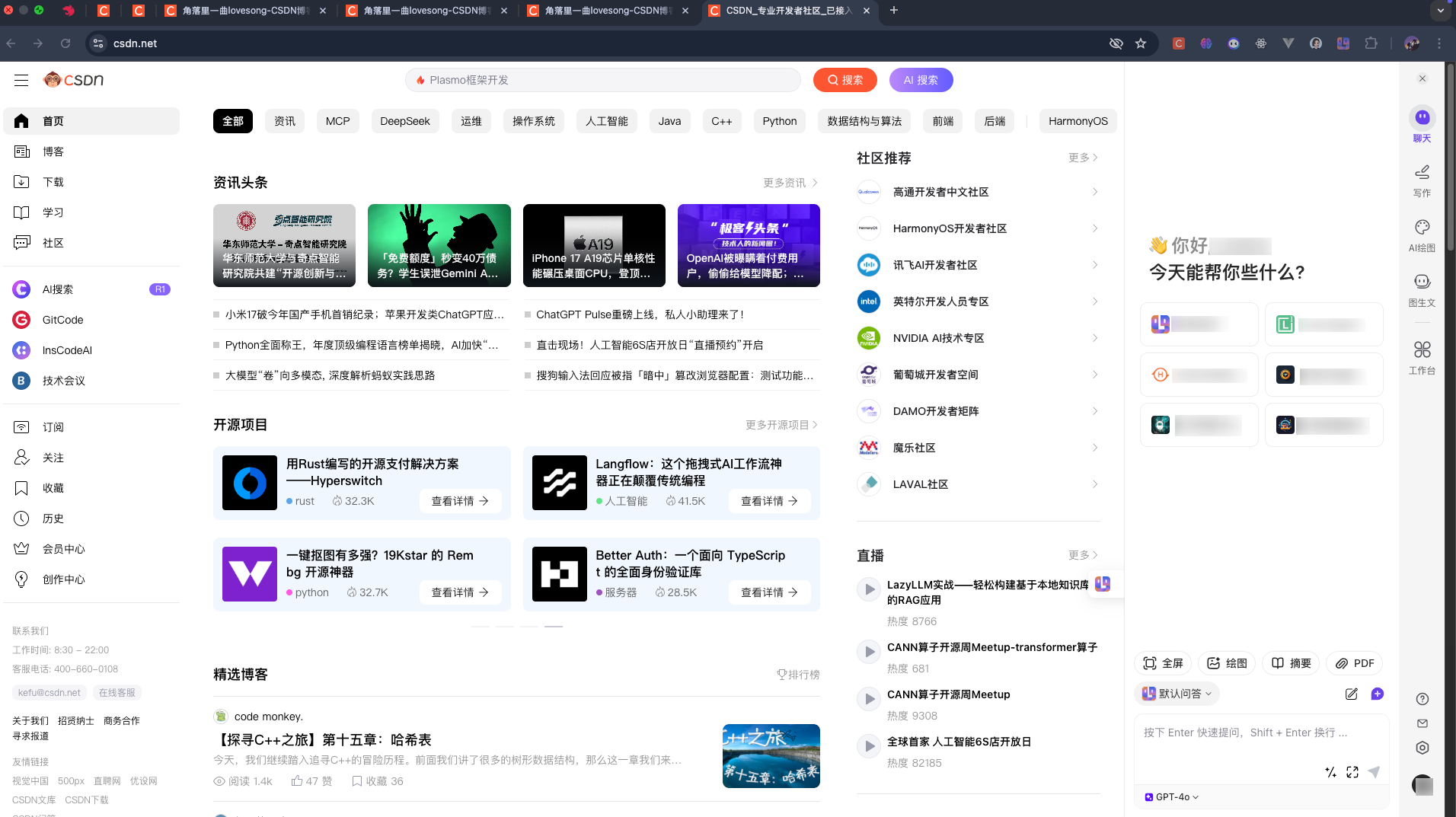The image size is (1456, 817).
Task: Click the 全屏 screenshot capture button
Action: coord(1164,663)
